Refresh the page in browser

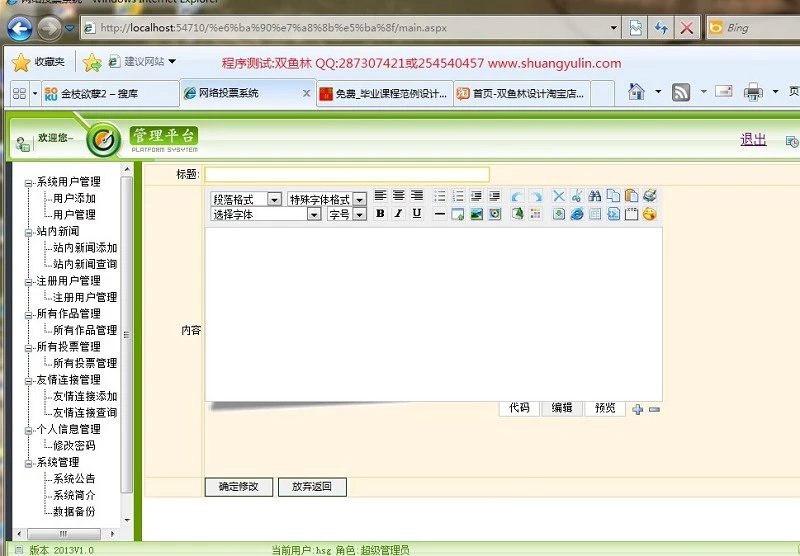(661, 28)
